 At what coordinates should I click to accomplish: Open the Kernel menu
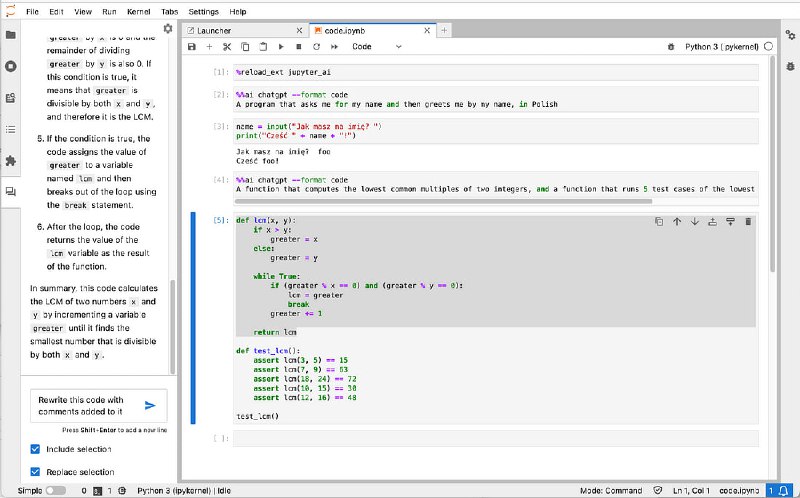(138, 11)
